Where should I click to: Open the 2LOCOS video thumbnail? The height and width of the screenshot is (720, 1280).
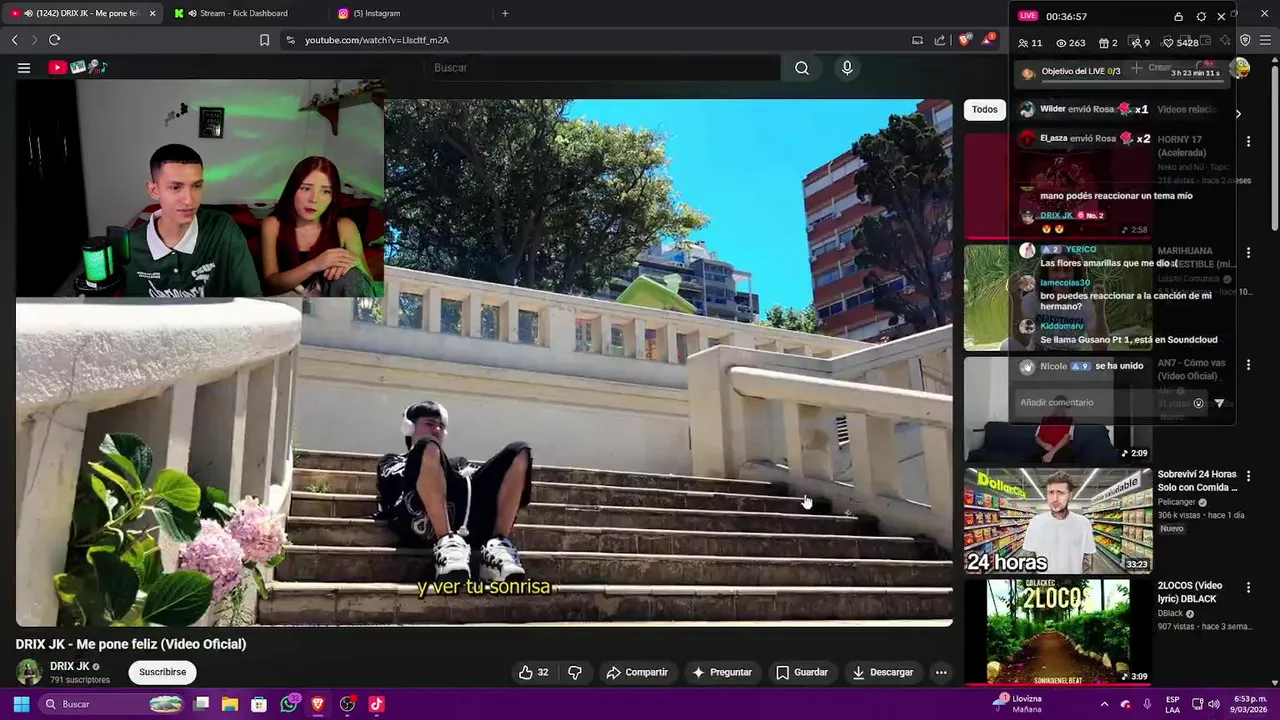tap(1058, 632)
